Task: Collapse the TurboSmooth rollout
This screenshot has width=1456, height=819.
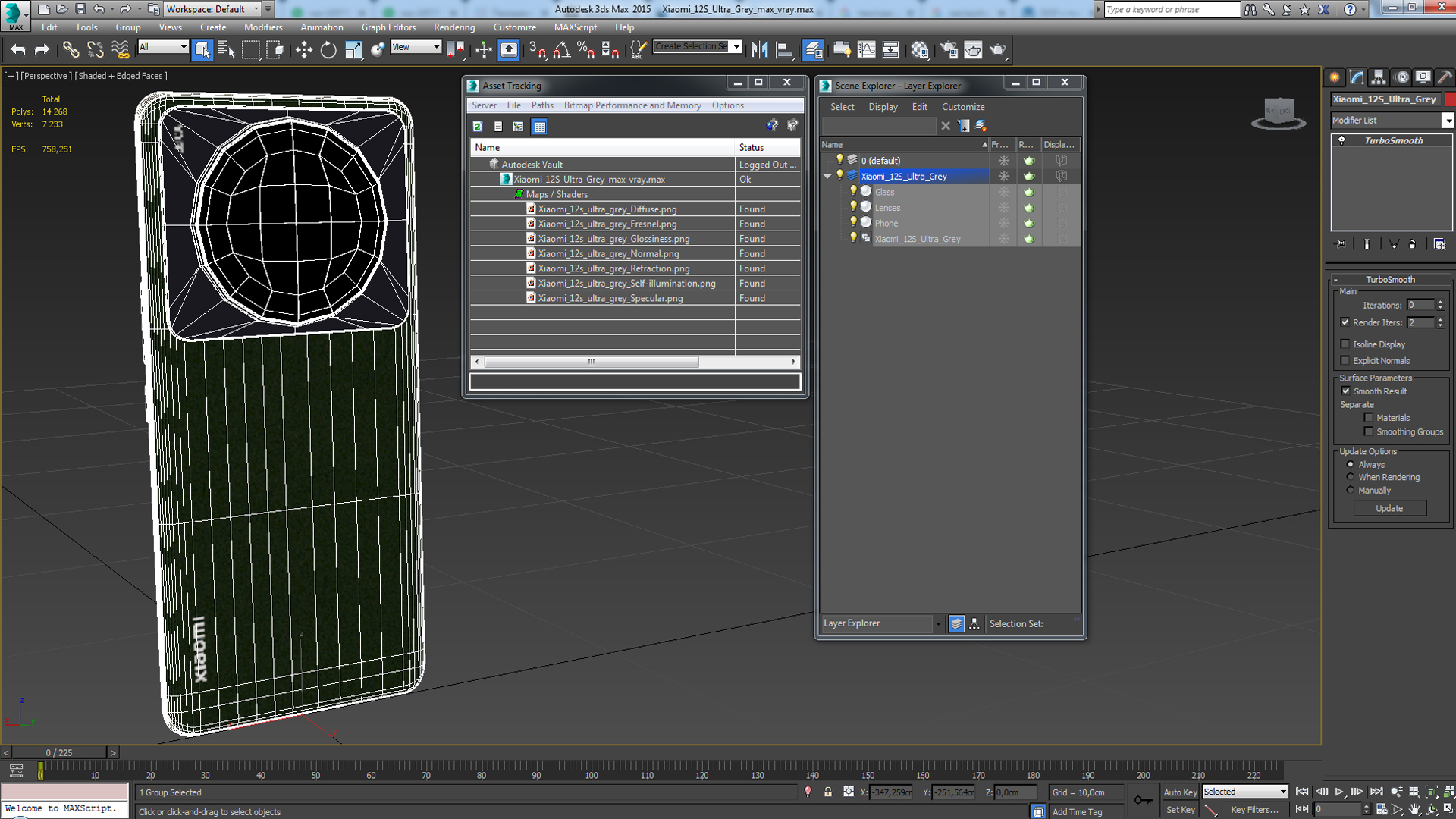Action: [1390, 280]
